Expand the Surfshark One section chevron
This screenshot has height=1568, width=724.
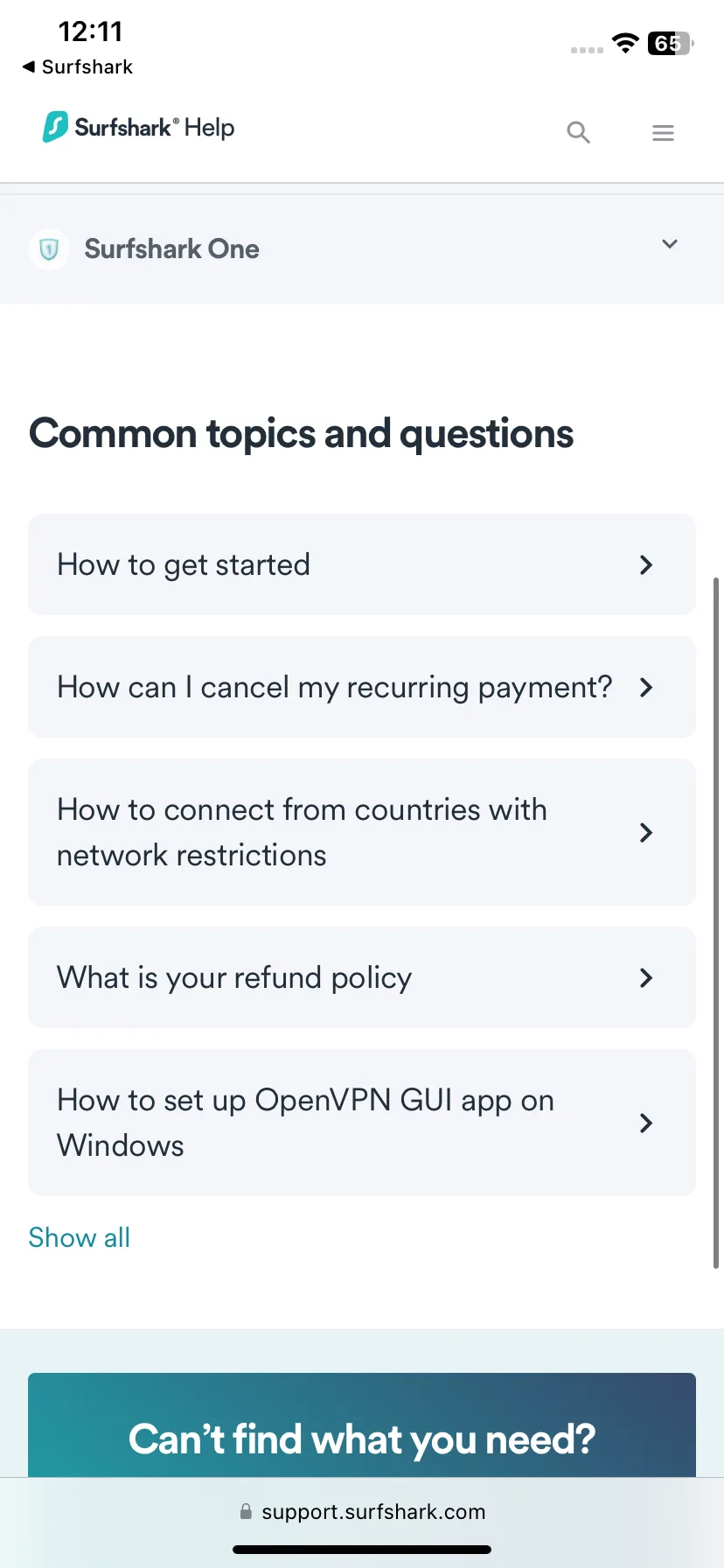670,244
